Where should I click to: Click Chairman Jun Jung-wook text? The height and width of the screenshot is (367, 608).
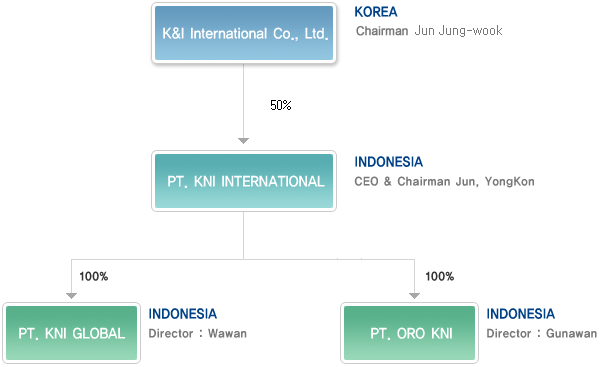click(429, 31)
